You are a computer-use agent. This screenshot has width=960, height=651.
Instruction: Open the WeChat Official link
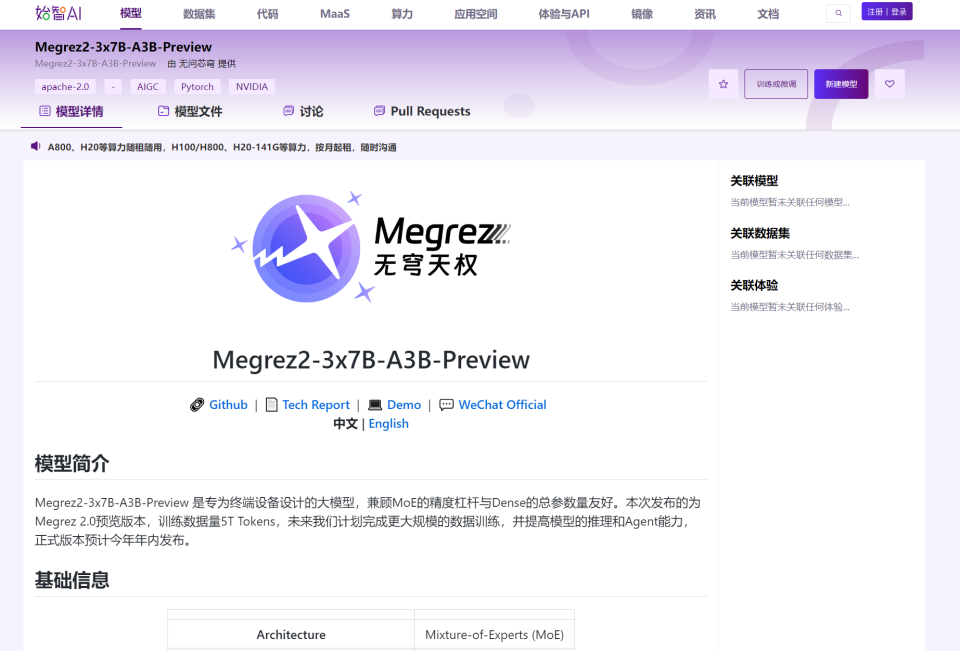point(503,405)
